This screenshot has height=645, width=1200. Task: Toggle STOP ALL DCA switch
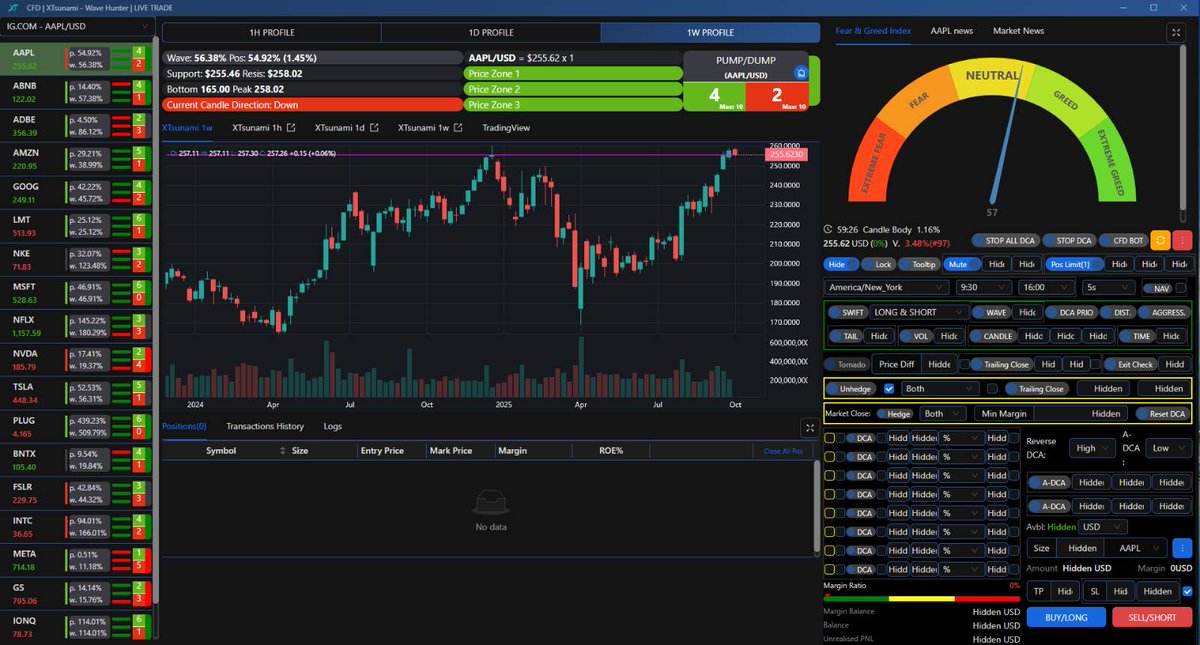[x=1004, y=240]
